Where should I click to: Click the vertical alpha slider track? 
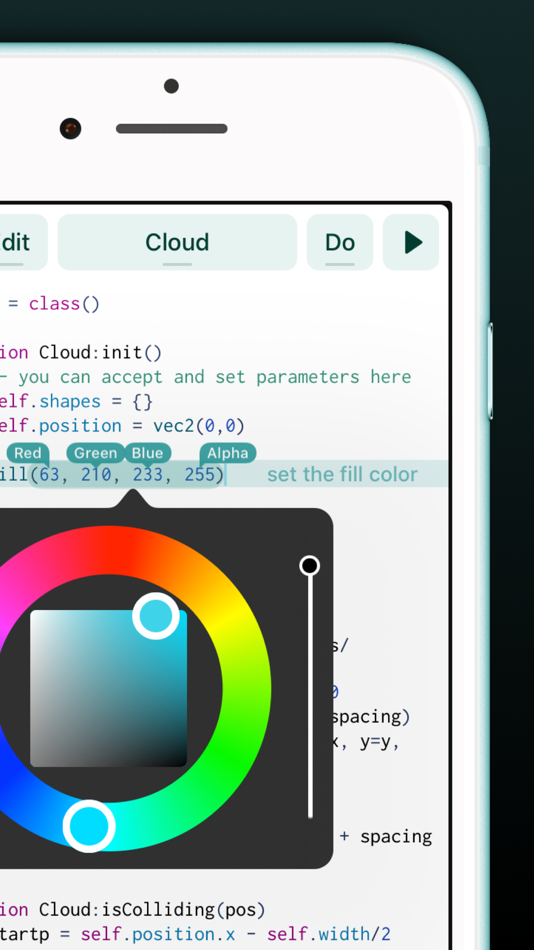[310, 697]
